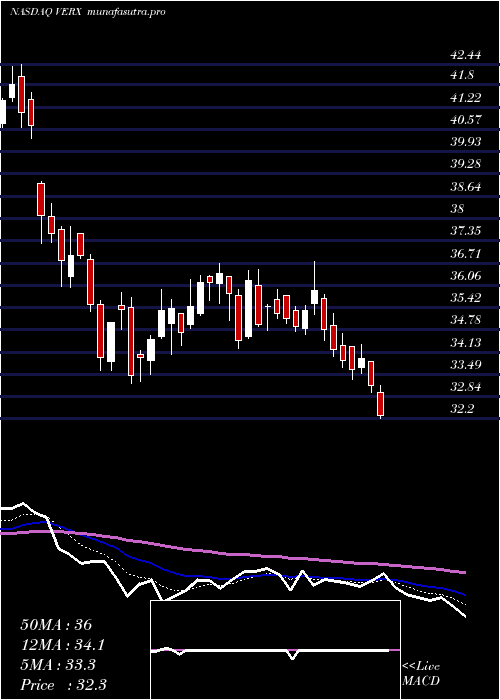The width and height of the screenshot is (500, 700).
Task: Select the 38.64 price axis label
Action: coord(466,186)
